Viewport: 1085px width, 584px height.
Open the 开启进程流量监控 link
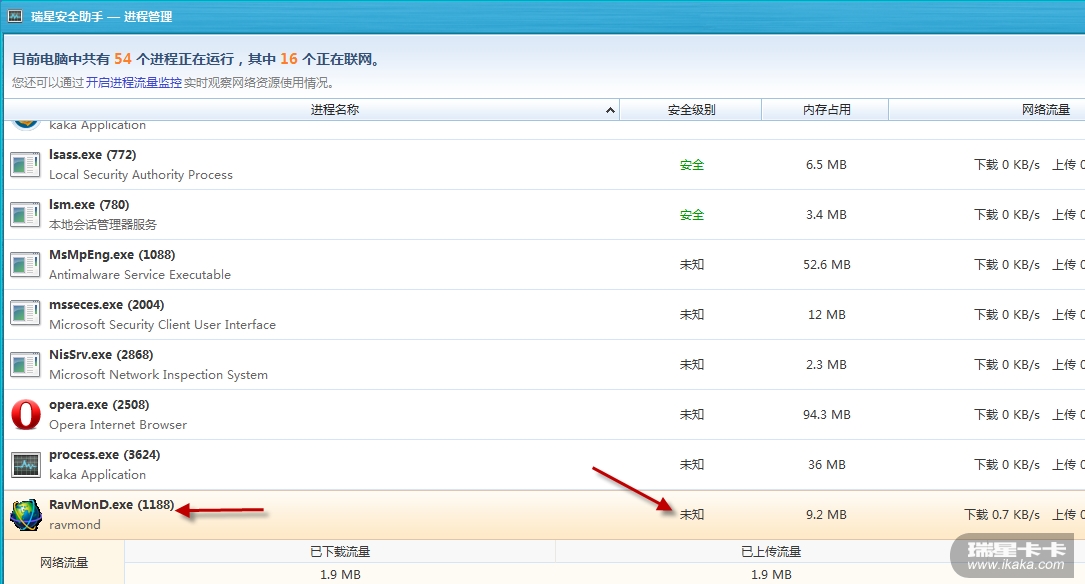tap(134, 82)
